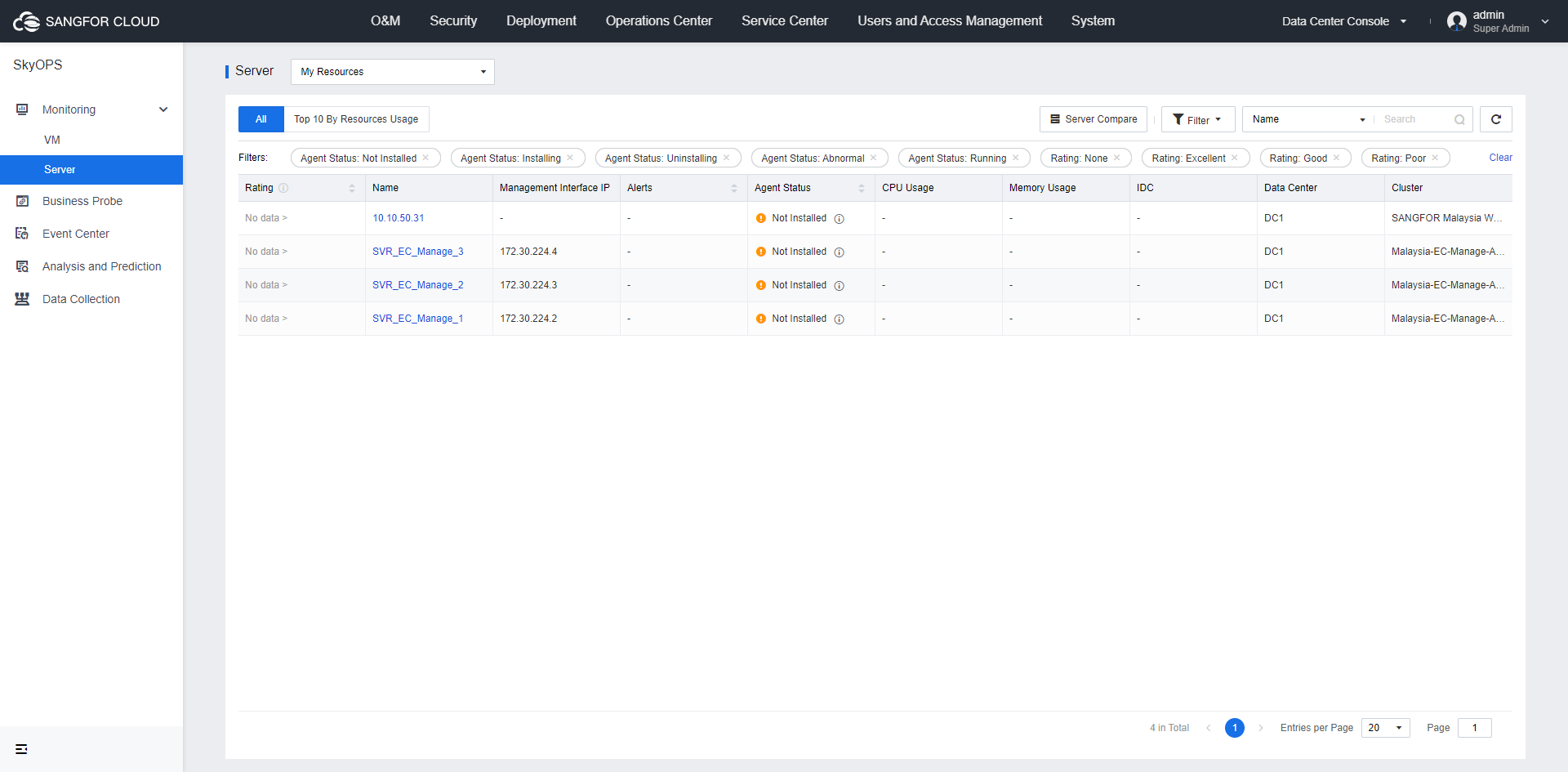Sort by the Agent Status column arrows
This screenshot has width=1568, height=772.
[862, 188]
